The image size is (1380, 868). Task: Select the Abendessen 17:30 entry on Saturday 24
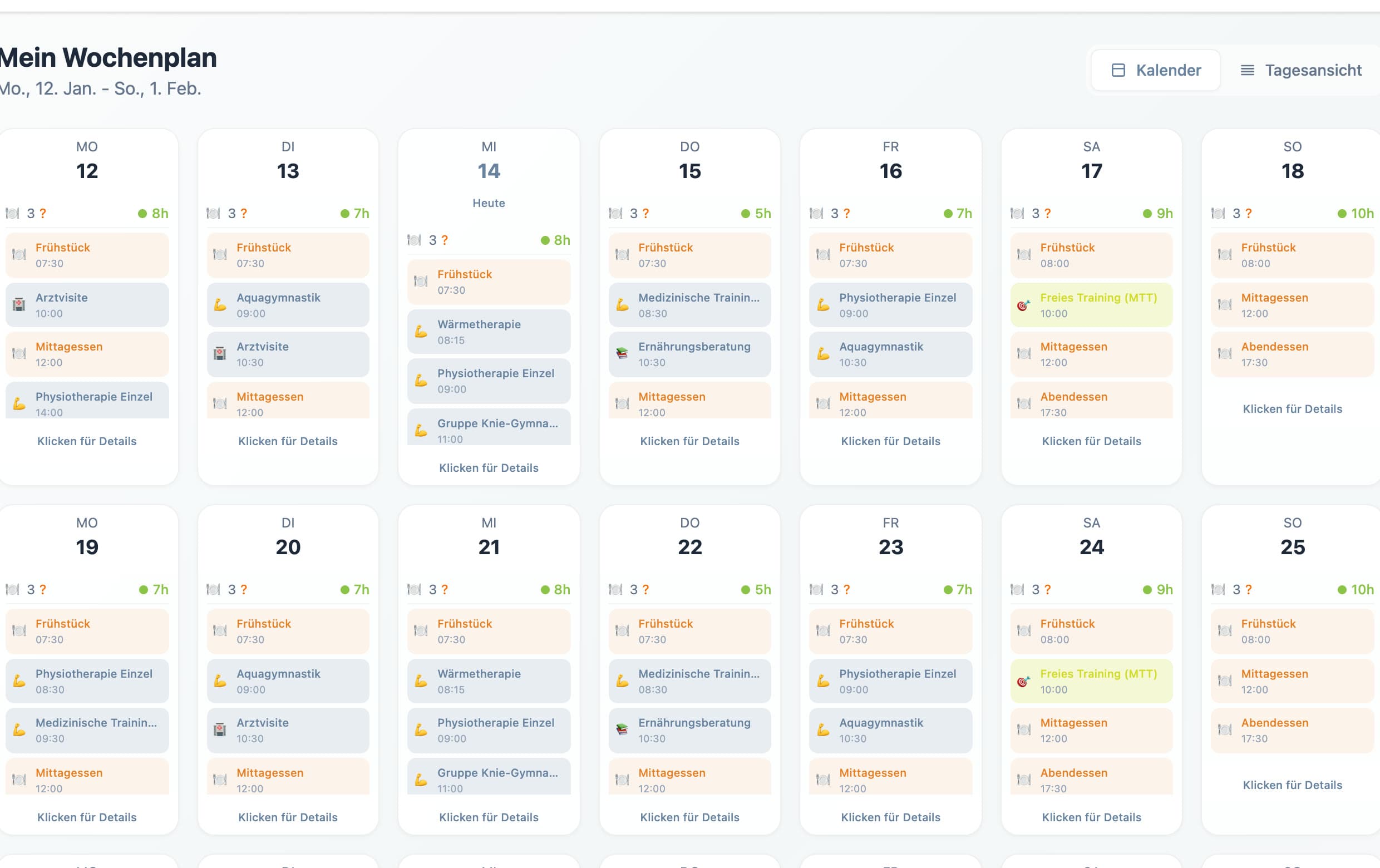[x=1091, y=777]
